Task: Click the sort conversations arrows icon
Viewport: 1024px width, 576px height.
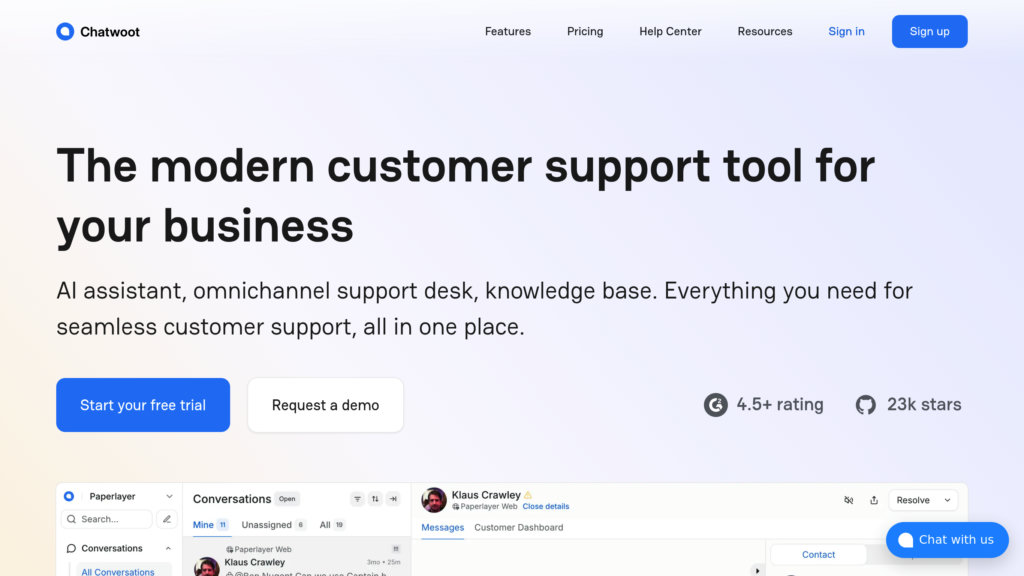Action: point(375,499)
